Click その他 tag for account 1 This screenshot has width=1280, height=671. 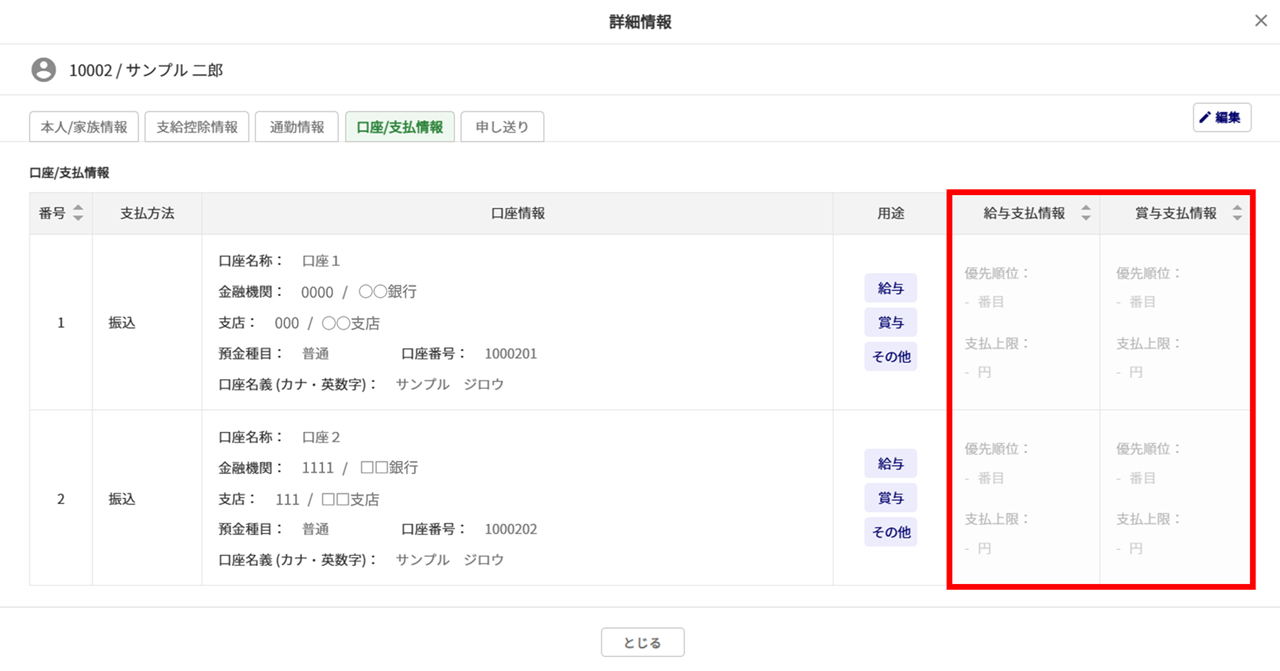click(890, 356)
